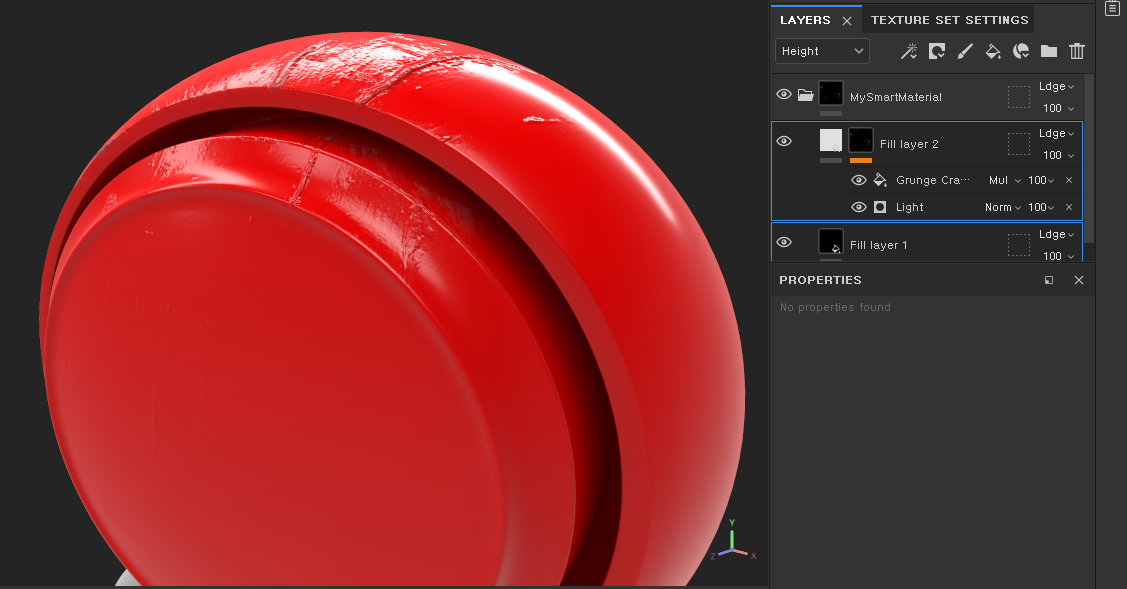Select the Layers tab

[x=805, y=20]
